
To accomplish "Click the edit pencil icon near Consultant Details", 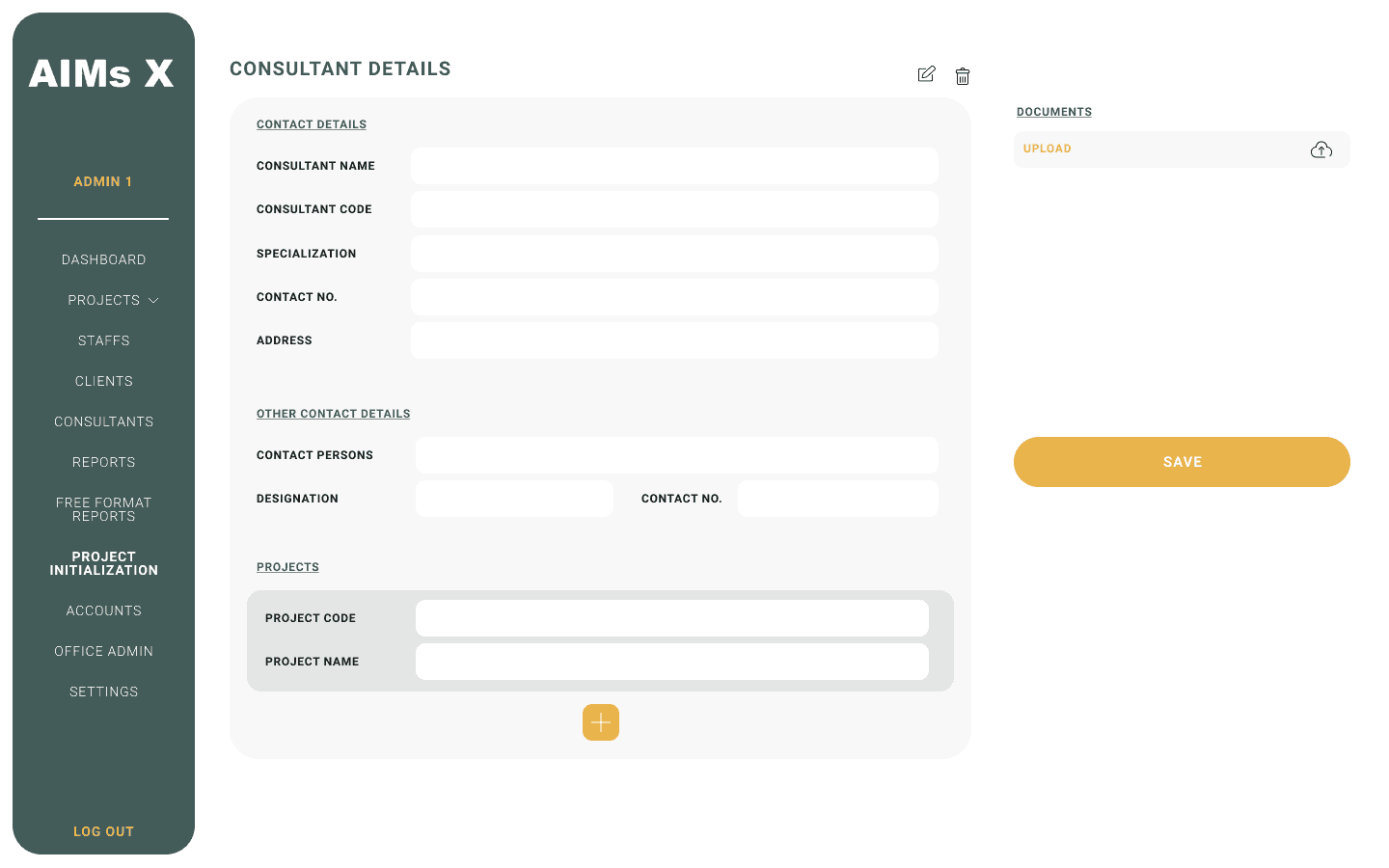I will click(926, 74).
